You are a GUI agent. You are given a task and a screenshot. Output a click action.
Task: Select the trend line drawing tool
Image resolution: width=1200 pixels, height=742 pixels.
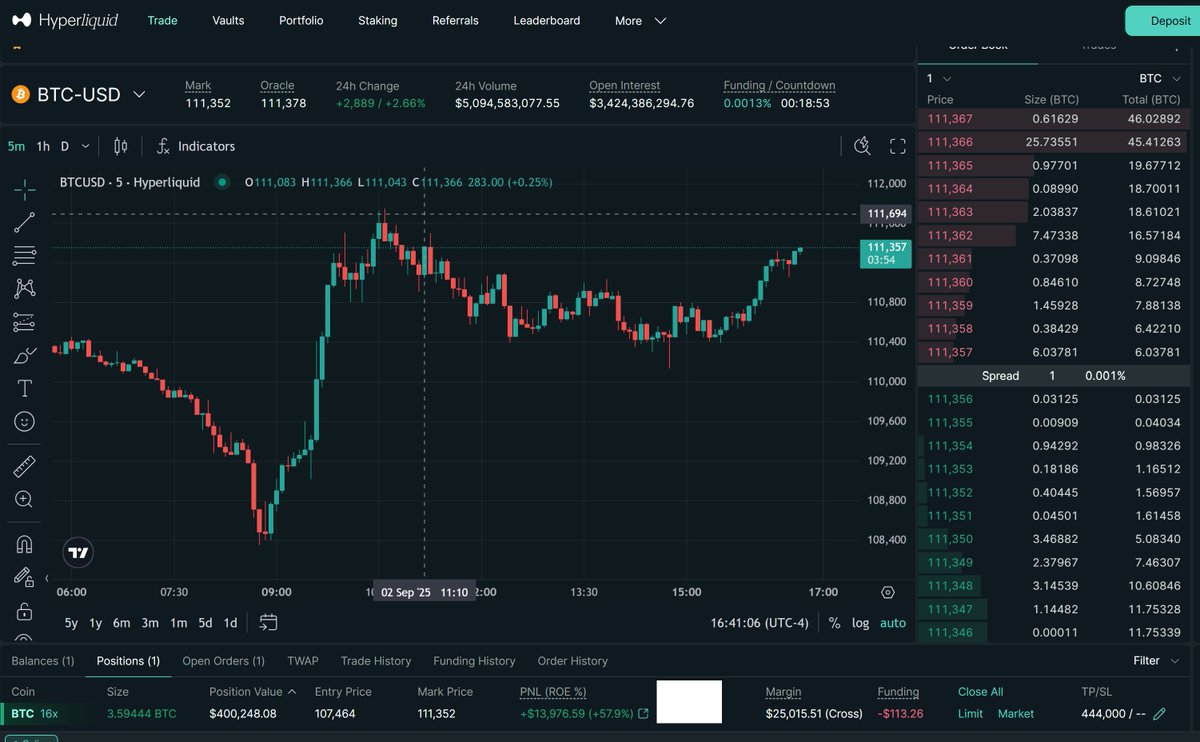(25, 221)
